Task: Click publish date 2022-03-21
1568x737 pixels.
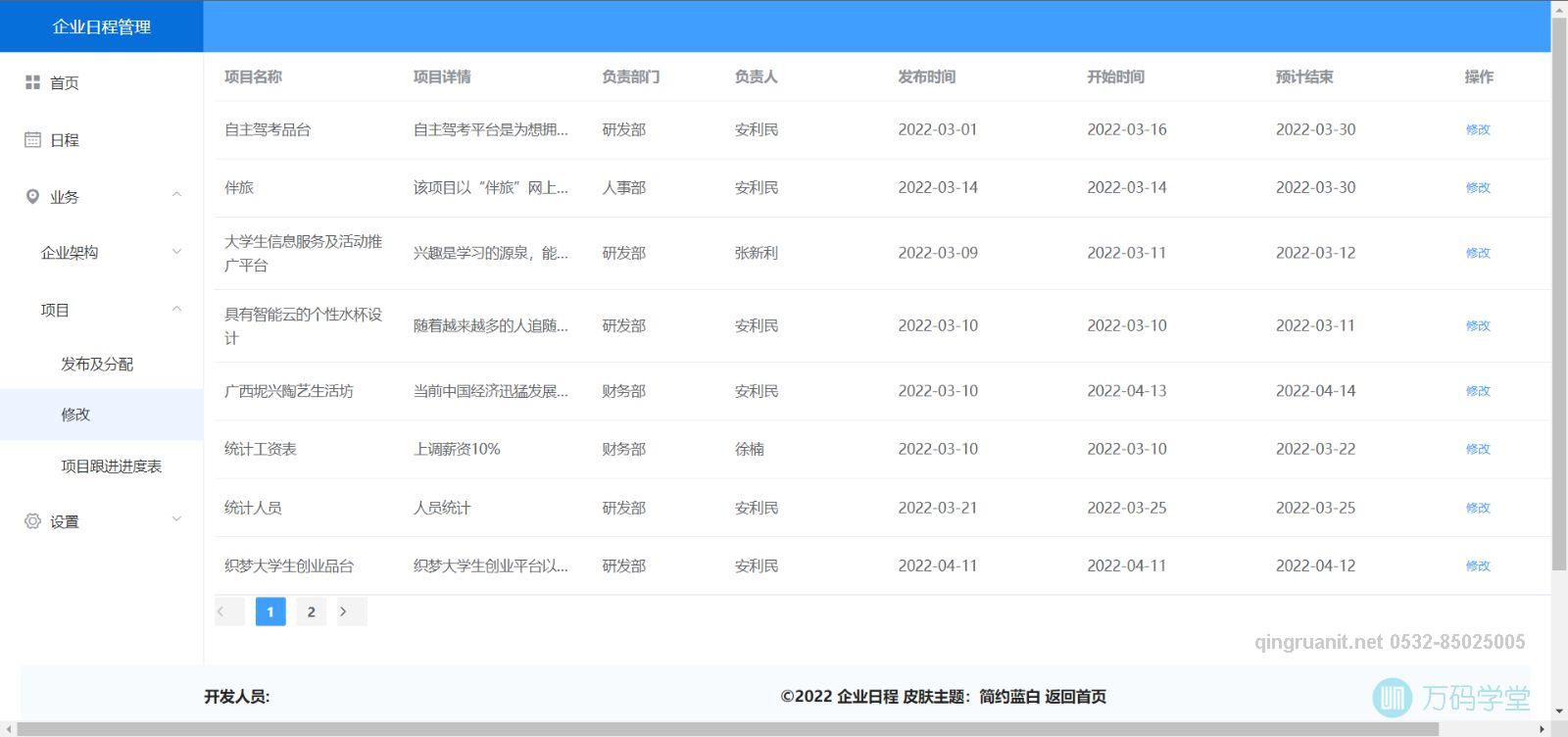Action: coord(938,508)
